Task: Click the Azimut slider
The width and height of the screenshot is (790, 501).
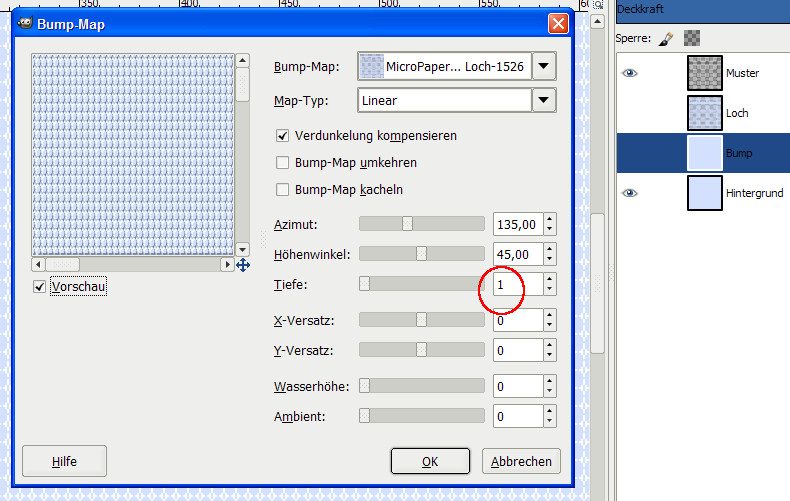Action: pyautogui.click(x=421, y=224)
